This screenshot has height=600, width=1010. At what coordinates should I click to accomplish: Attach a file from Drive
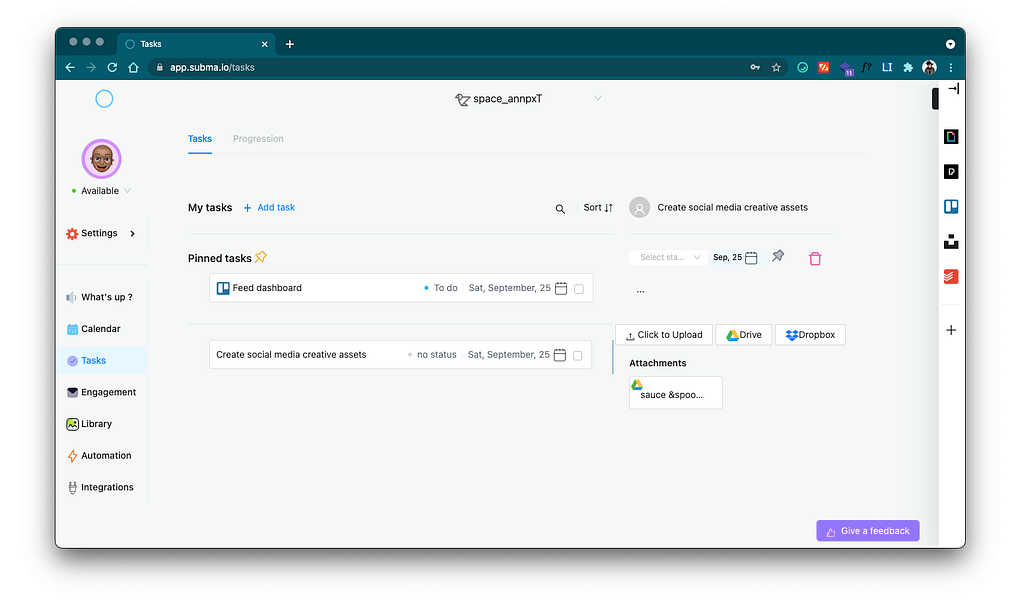744,335
